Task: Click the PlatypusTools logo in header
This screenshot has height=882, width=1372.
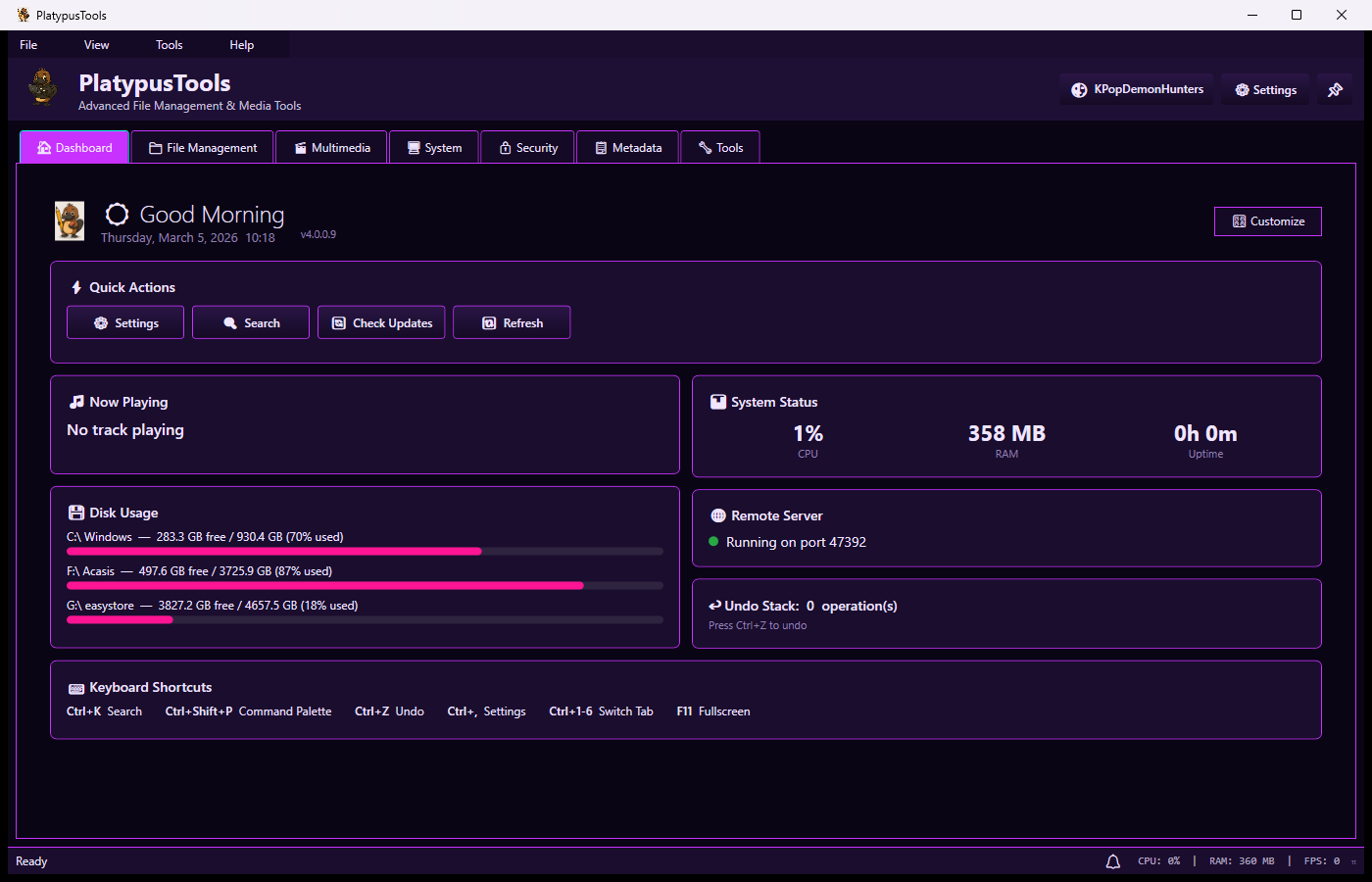Action: coord(43,87)
